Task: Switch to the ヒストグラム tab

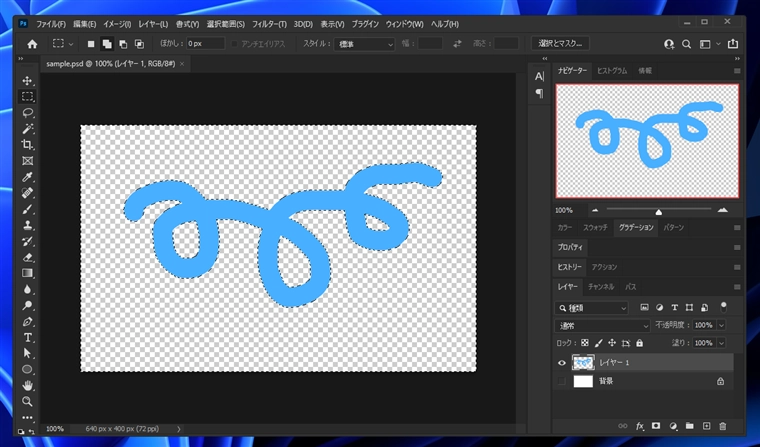Action: coord(612,71)
